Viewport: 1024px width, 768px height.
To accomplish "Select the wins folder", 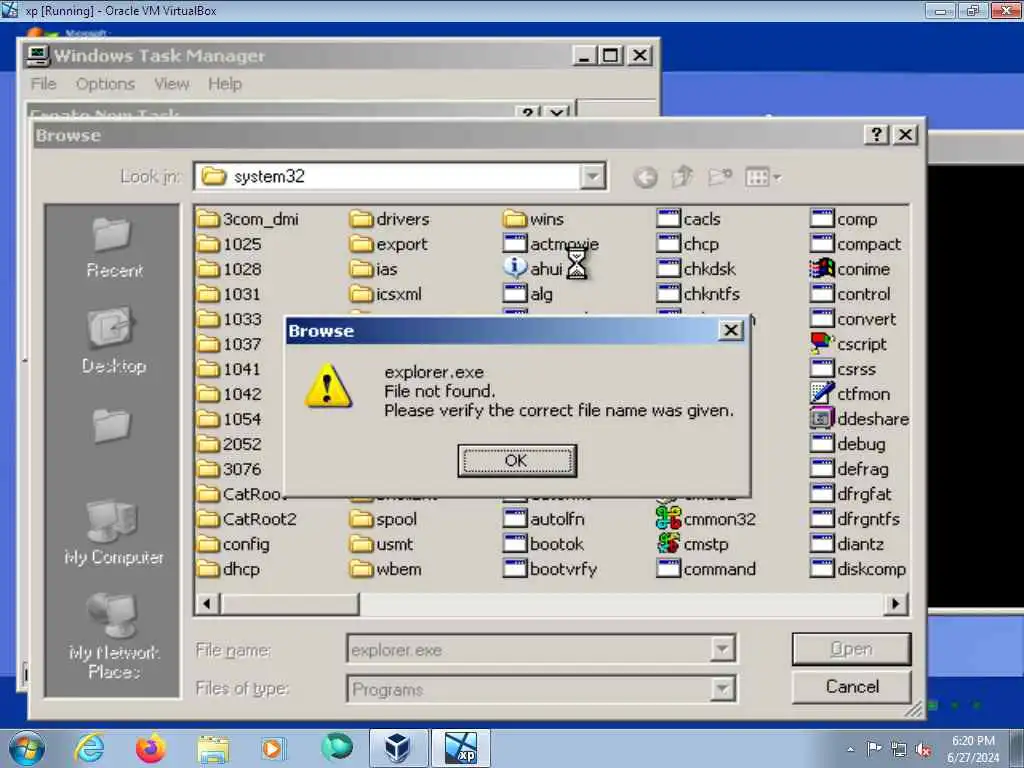I will coord(534,219).
